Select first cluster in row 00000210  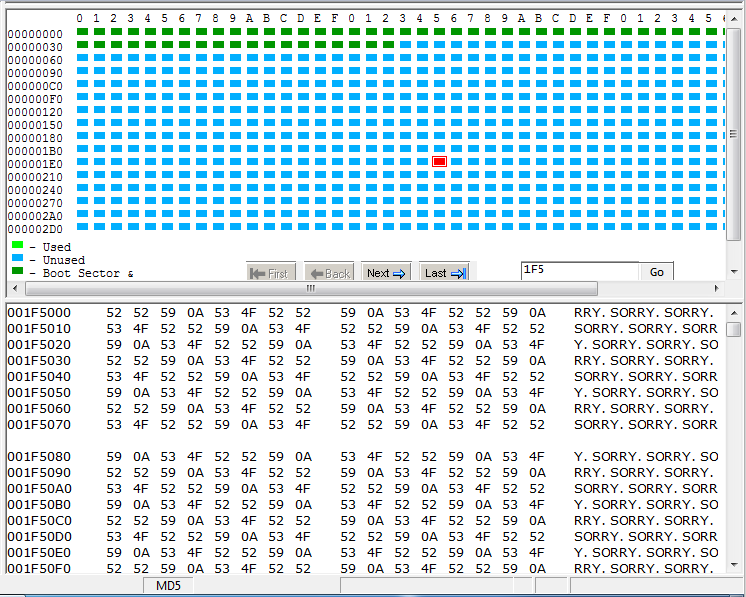coord(83,175)
